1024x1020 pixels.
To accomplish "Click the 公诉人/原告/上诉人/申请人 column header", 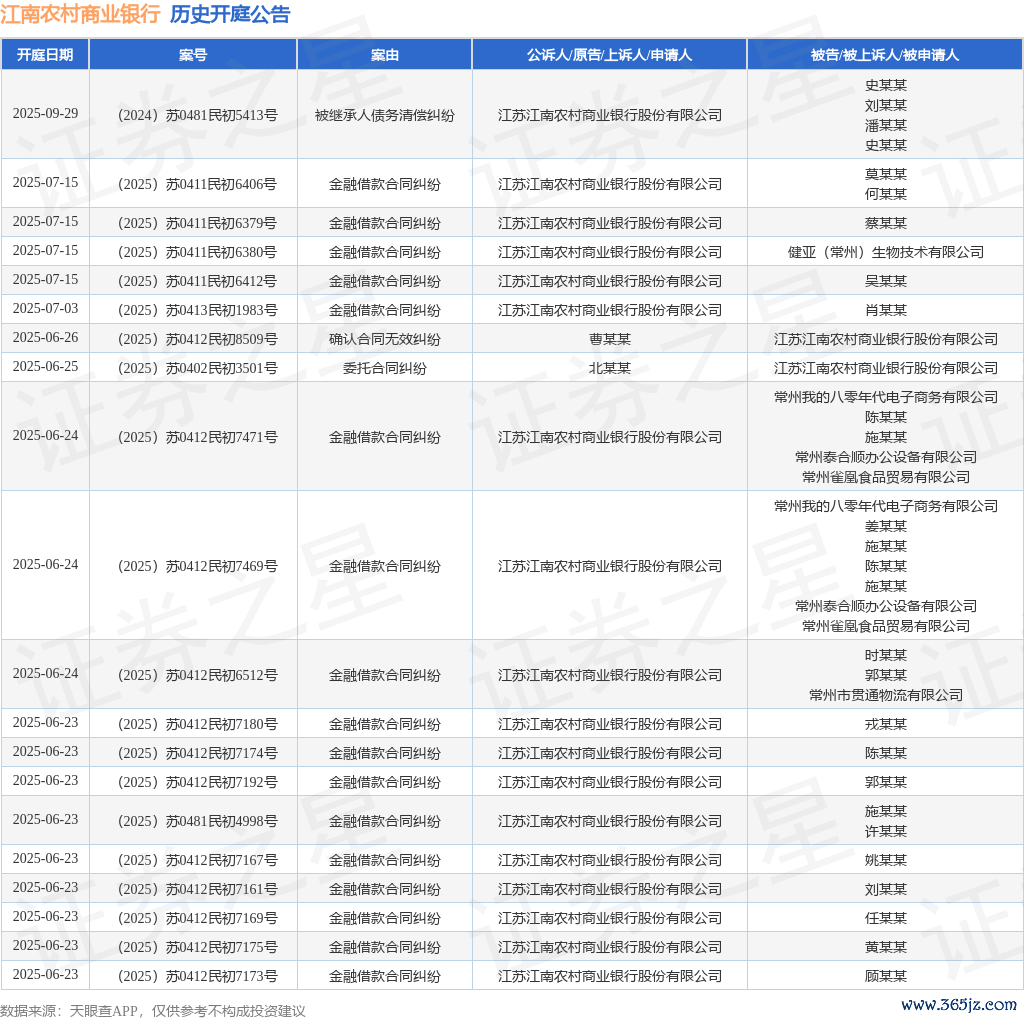I will coord(609,55).
